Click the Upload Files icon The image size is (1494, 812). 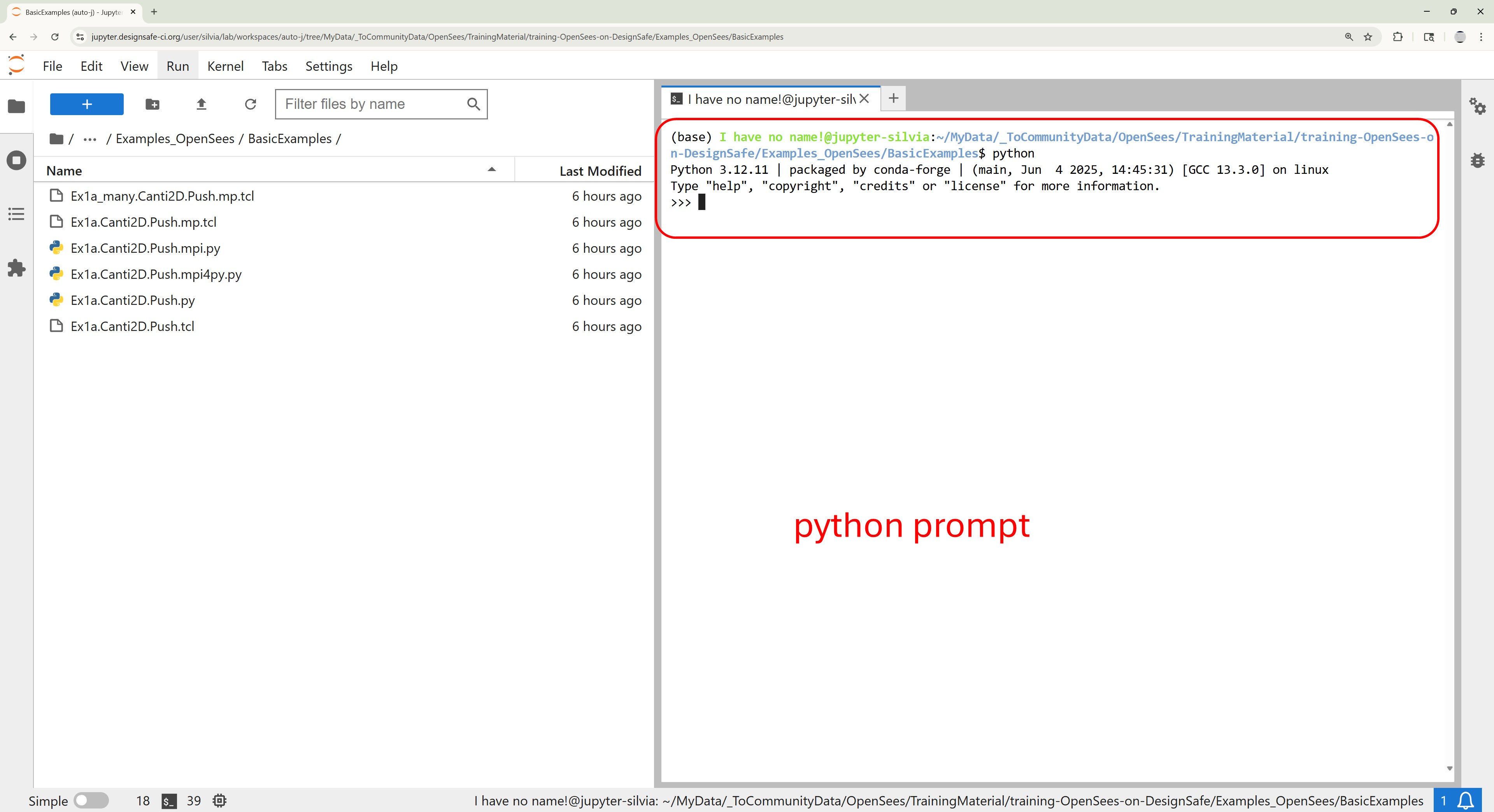tap(201, 104)
